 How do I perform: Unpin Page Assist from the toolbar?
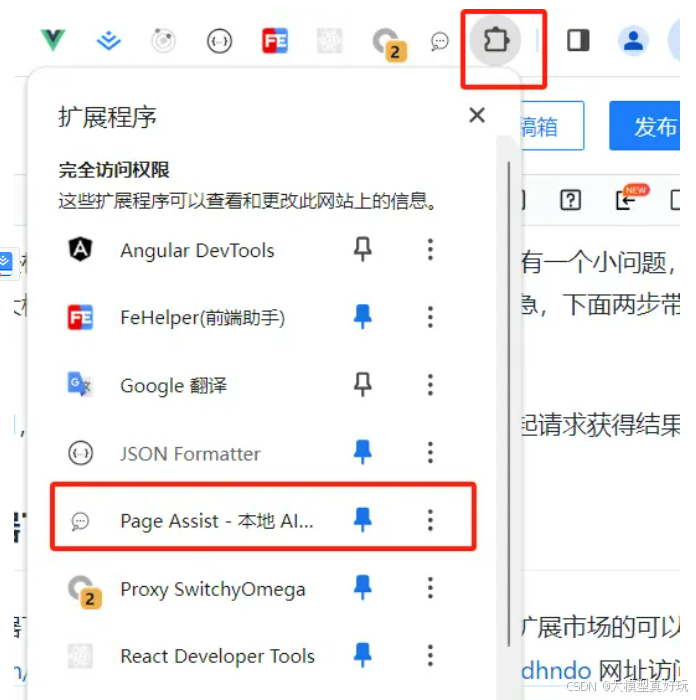pos(363,520)
